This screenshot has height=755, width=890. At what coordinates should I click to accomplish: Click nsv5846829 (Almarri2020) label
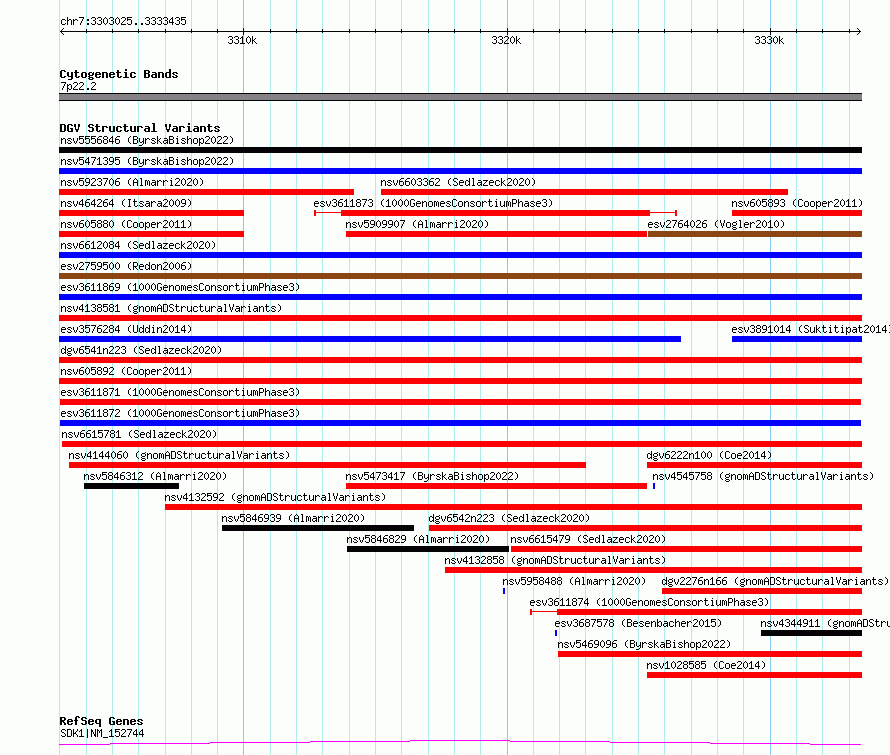tap(418, 539)
